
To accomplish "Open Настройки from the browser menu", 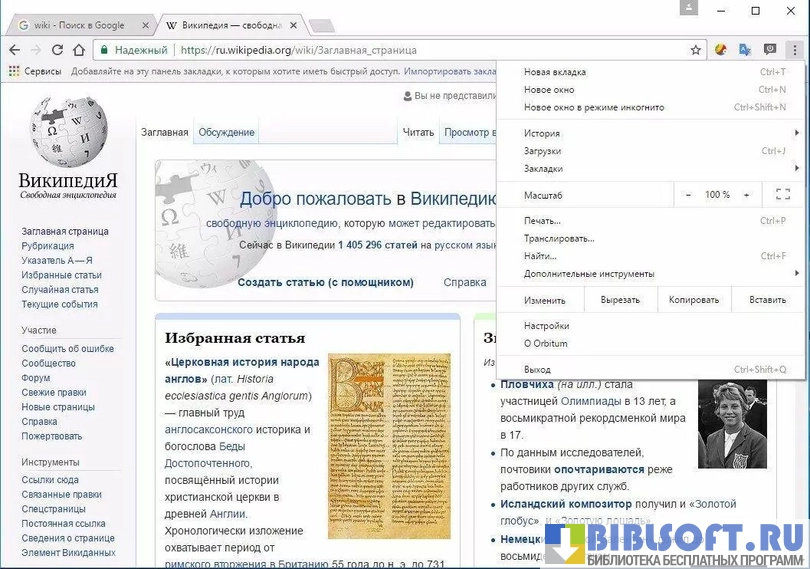I will click(x=547, y=326).
